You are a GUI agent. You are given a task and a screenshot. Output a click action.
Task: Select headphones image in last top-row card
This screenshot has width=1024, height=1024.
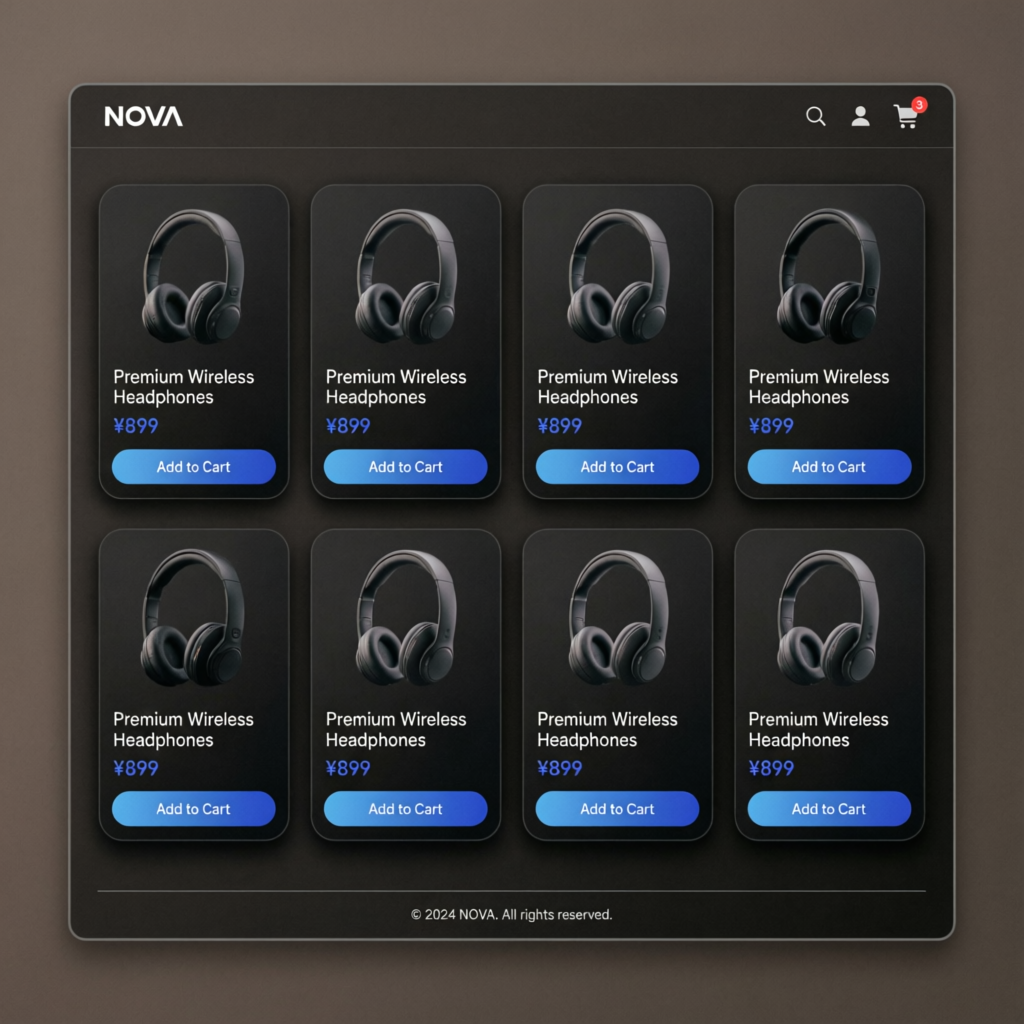(x=829, y=277)
